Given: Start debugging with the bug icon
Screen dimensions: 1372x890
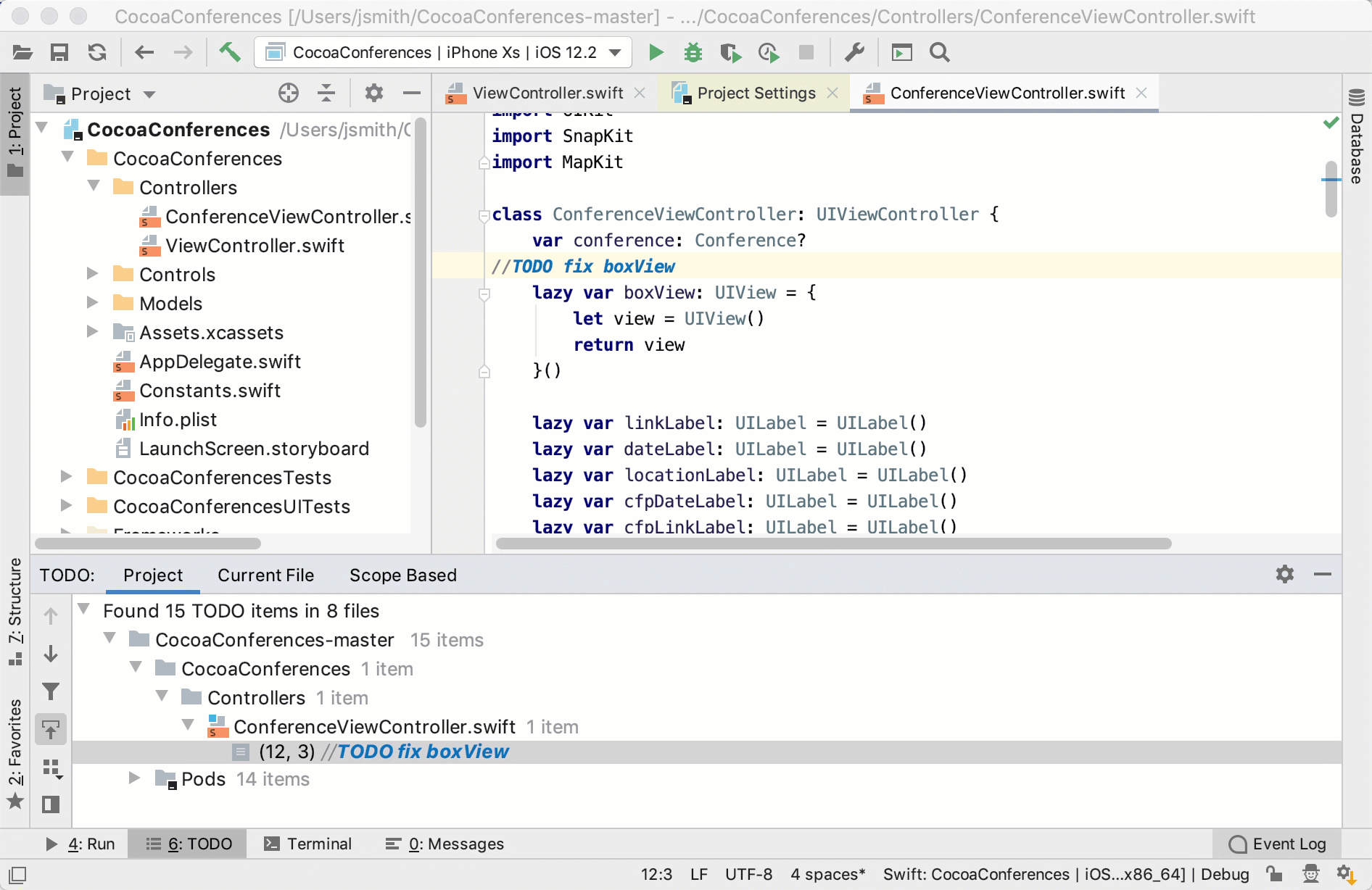Looking at the screenshot, I should [693, 52].
